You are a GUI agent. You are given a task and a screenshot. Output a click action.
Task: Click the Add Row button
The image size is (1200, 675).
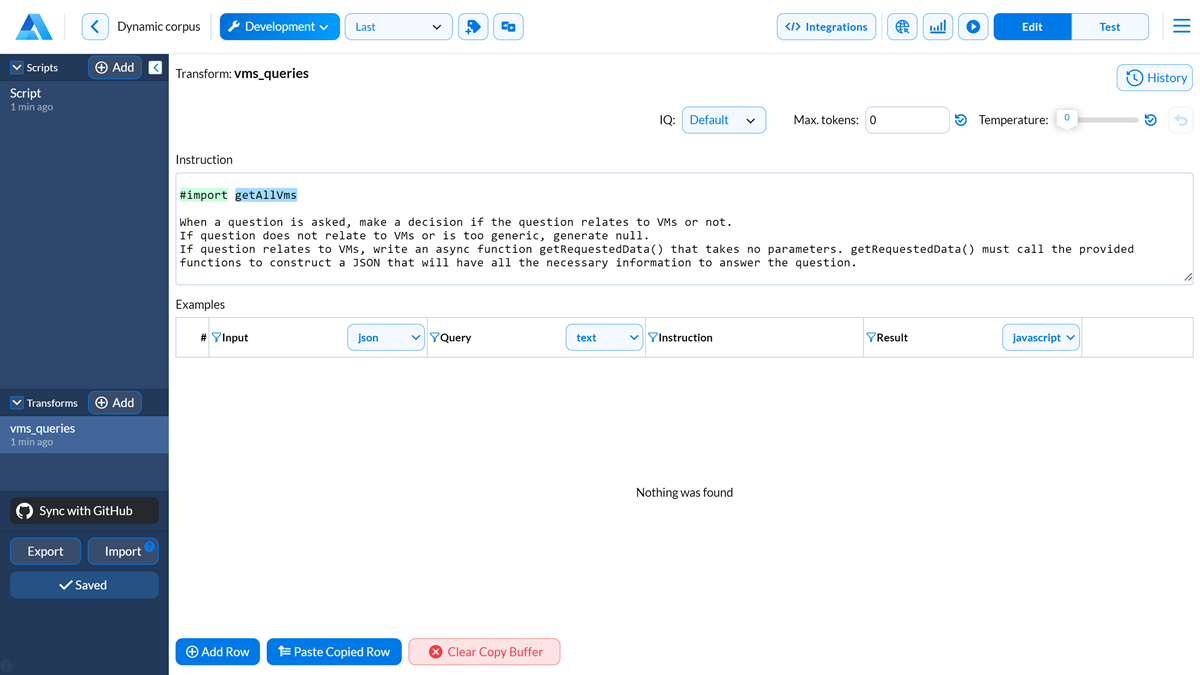tap(218, 652)
